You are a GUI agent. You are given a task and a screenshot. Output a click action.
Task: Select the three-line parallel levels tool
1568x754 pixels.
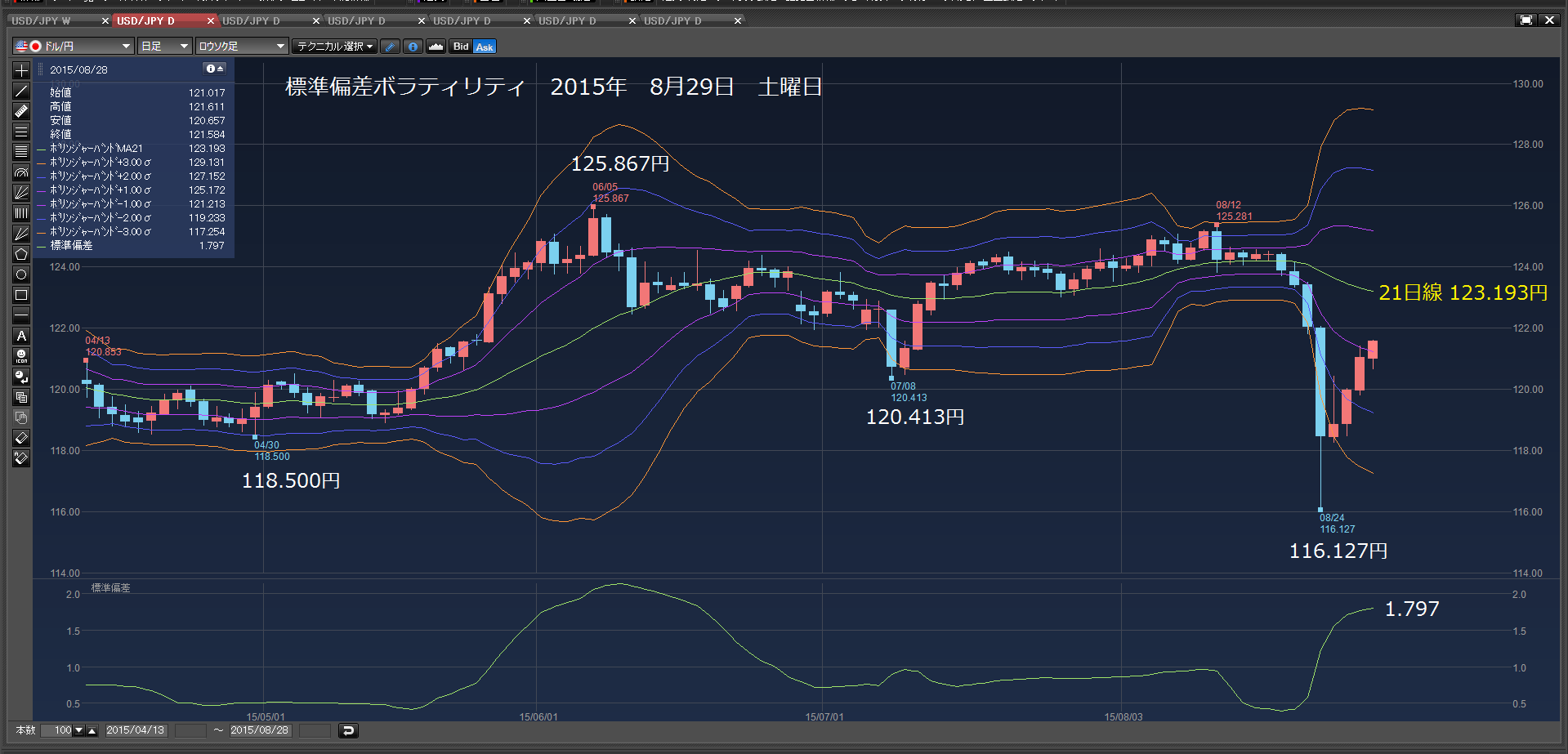(21, 132)
